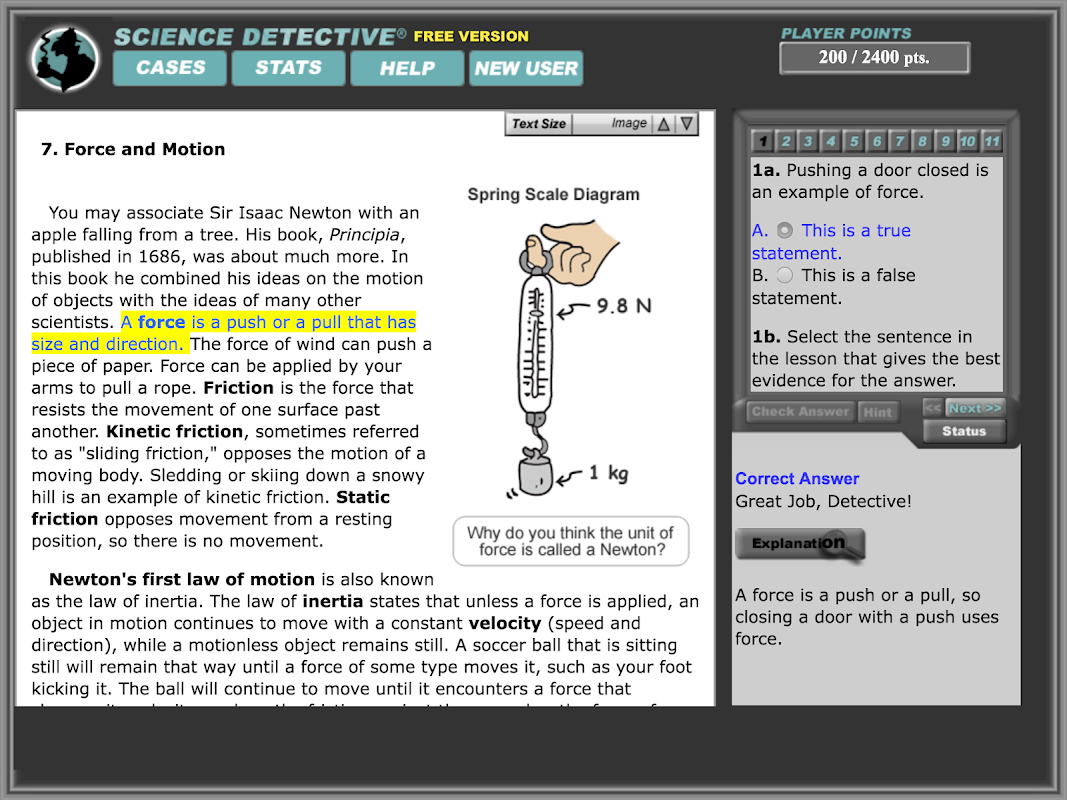Click the bold word 'velocity'
This screenshot has height=800, width=1067.
coord(505,624)
